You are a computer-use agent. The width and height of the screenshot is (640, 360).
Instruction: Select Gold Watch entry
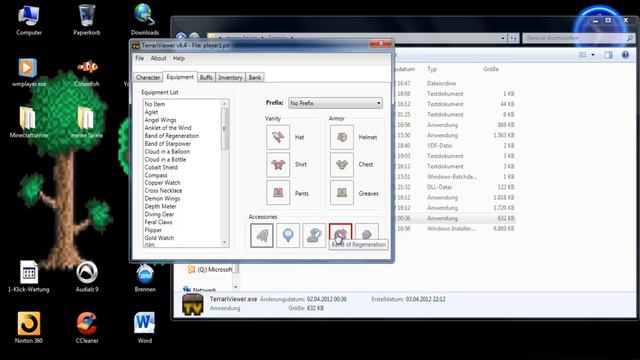pos(159,238)
